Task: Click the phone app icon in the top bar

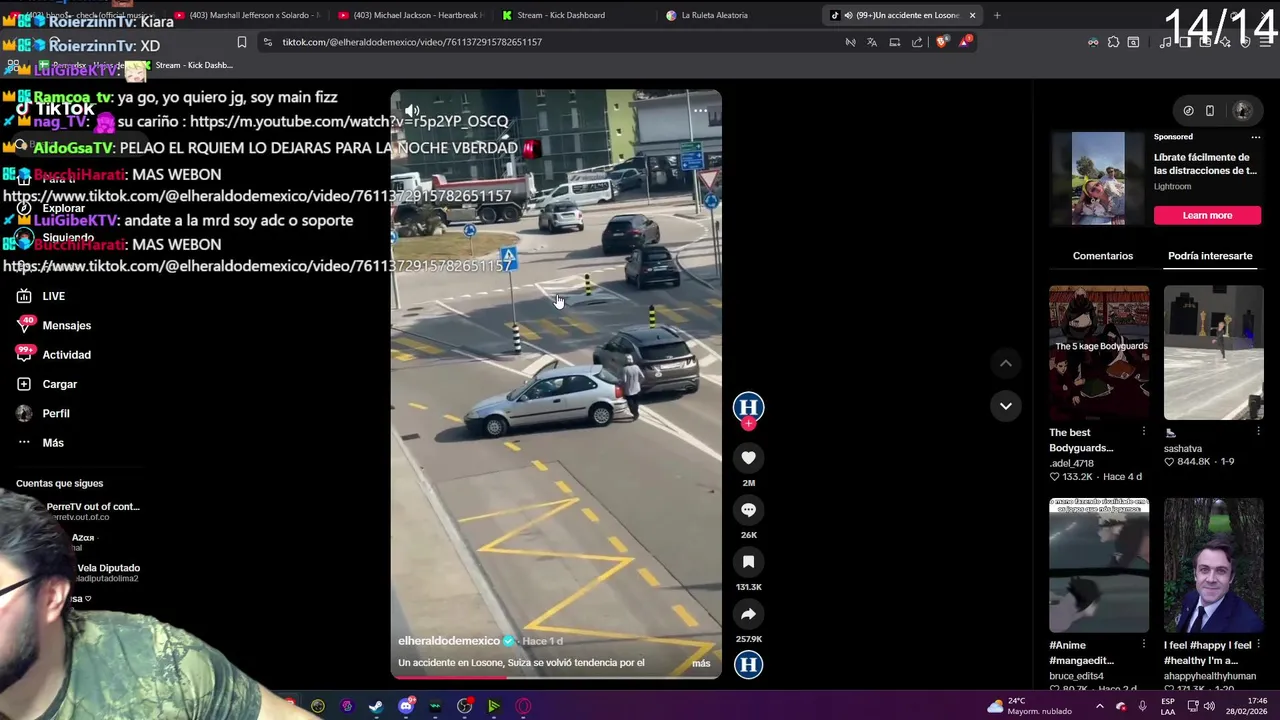Action: click(1210, 111)
